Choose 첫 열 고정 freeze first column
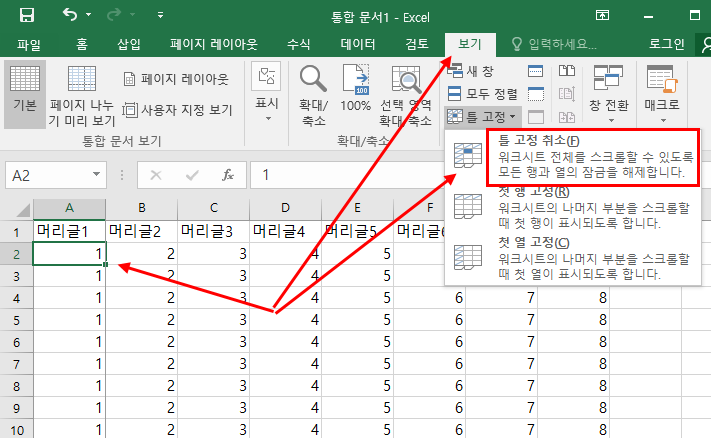Screen dimensions: 711x438 pos(573,259)
